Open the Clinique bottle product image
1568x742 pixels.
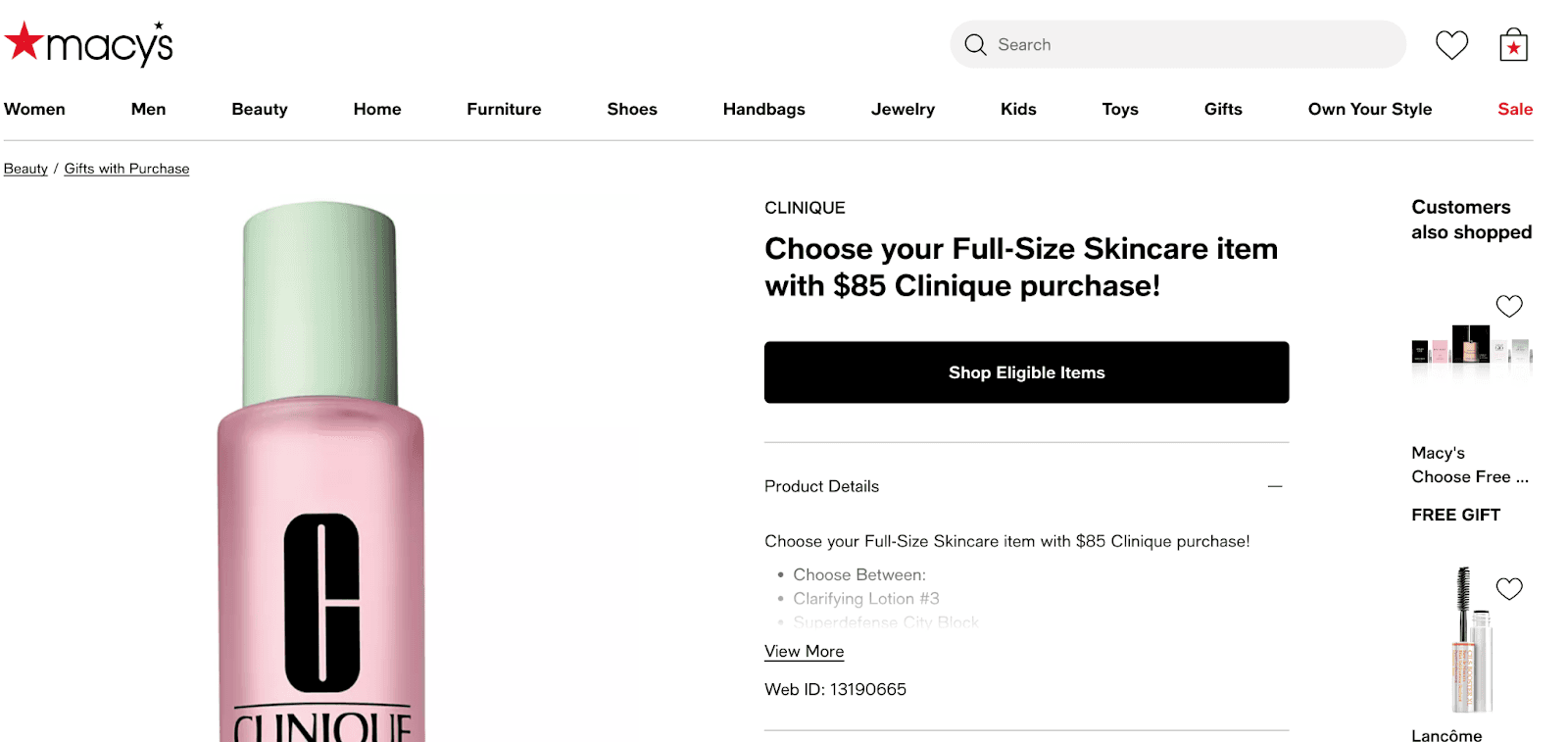pos(320,470)
